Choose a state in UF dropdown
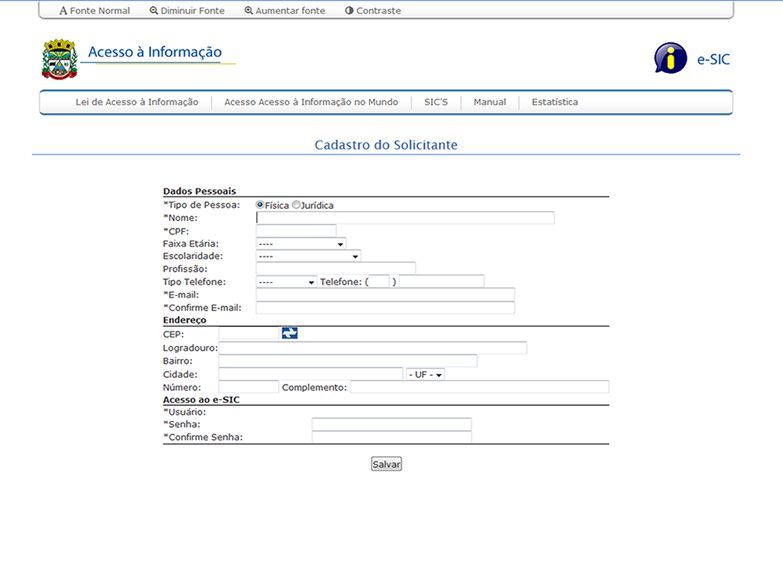Screen dimensions: 783x578 (425, 374)
